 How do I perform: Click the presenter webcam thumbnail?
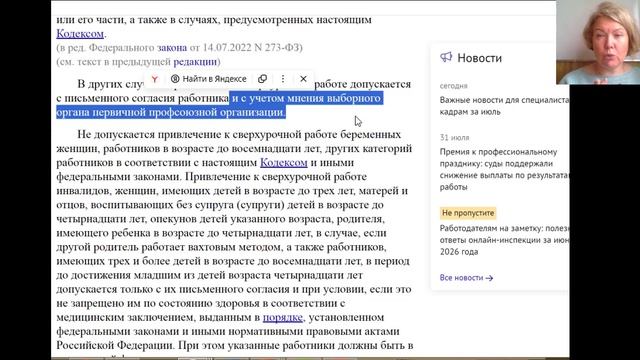(598, 42)
